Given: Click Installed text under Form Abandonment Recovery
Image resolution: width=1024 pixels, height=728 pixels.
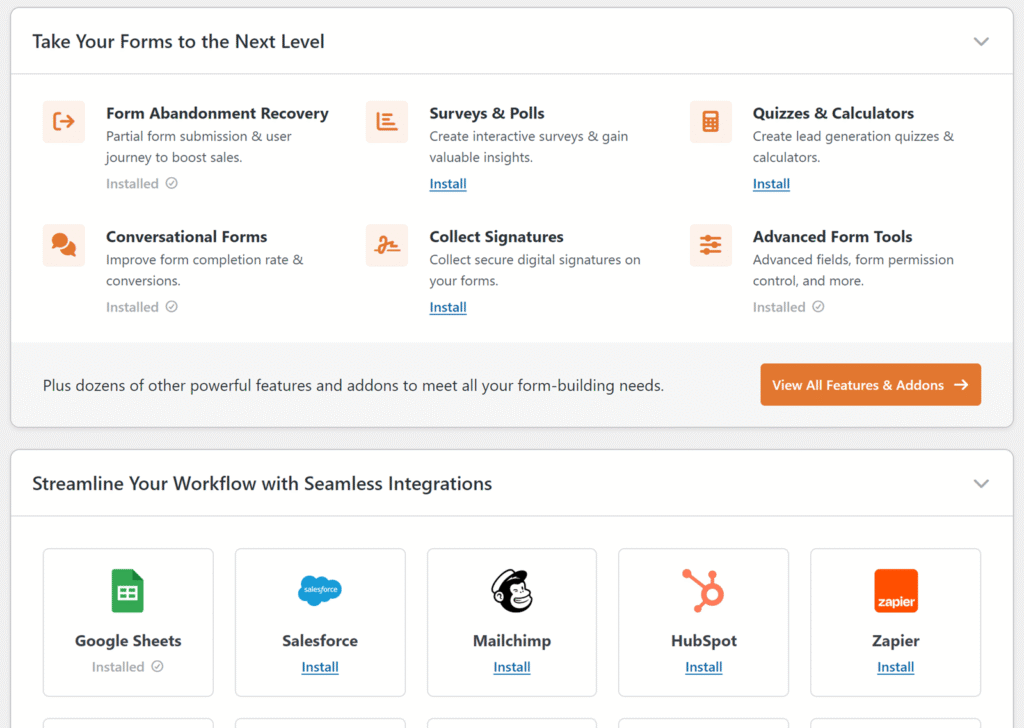Looking at the screenshot, I should [x=133, y=183].
